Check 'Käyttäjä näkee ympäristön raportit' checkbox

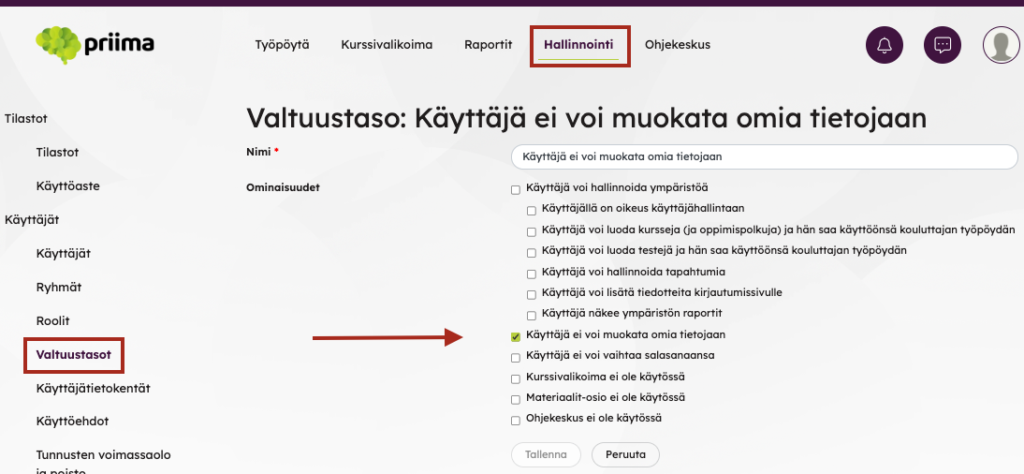click(532, 315)
